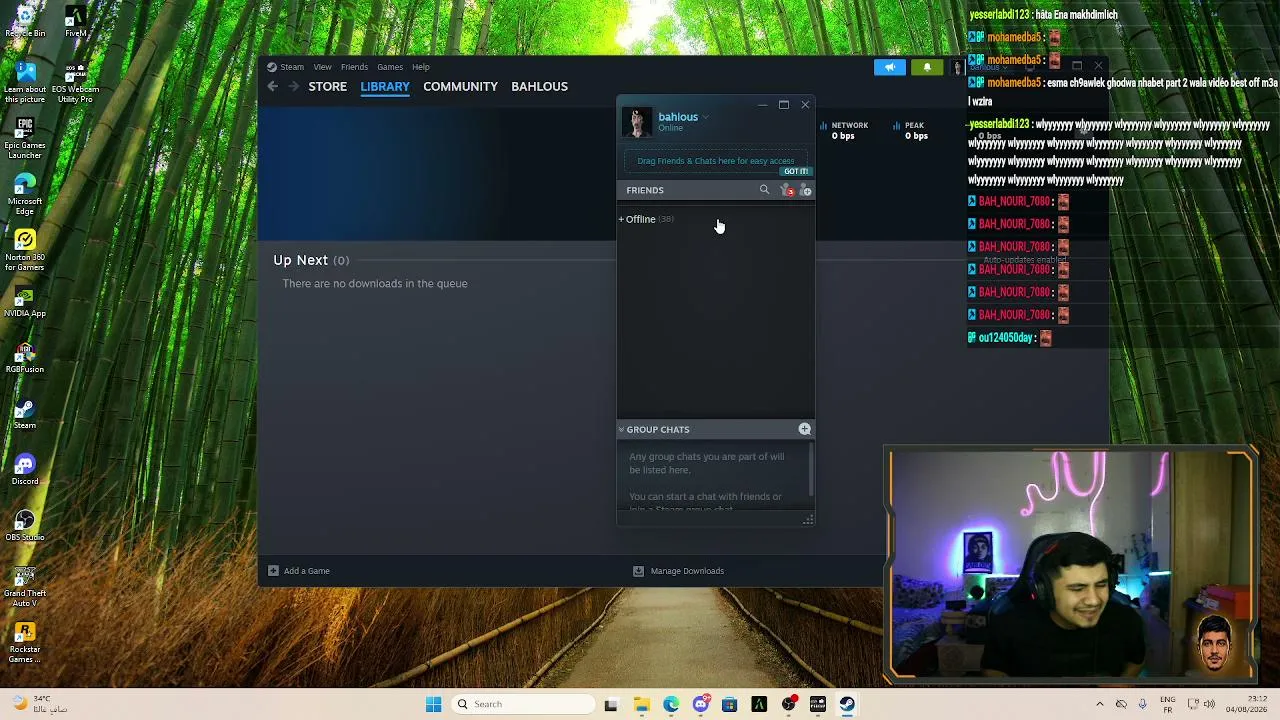Click the Steam forward navigation arrow
1280x720 pixels.
point(293,86)
